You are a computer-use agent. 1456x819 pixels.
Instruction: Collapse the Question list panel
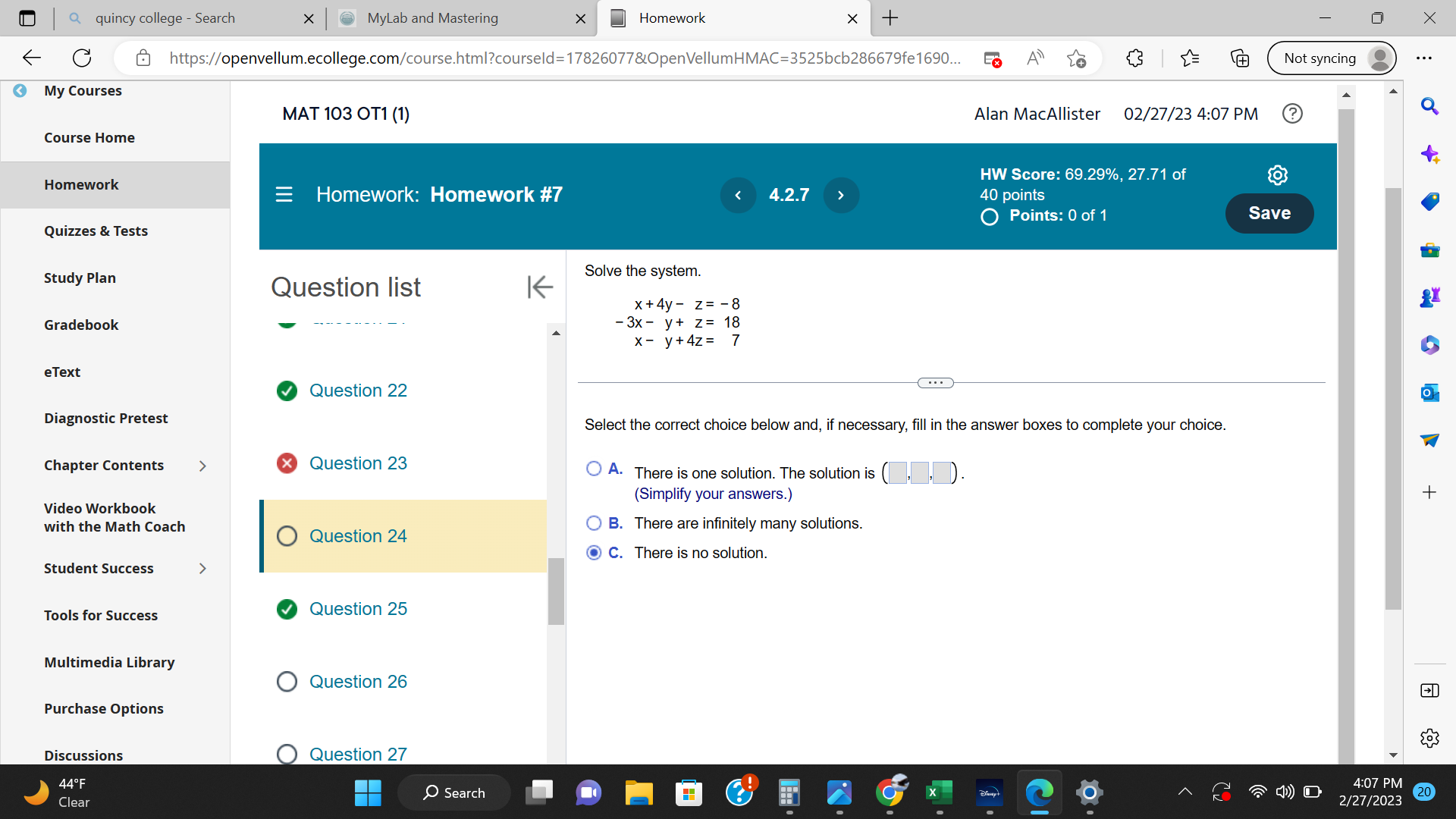540,287
